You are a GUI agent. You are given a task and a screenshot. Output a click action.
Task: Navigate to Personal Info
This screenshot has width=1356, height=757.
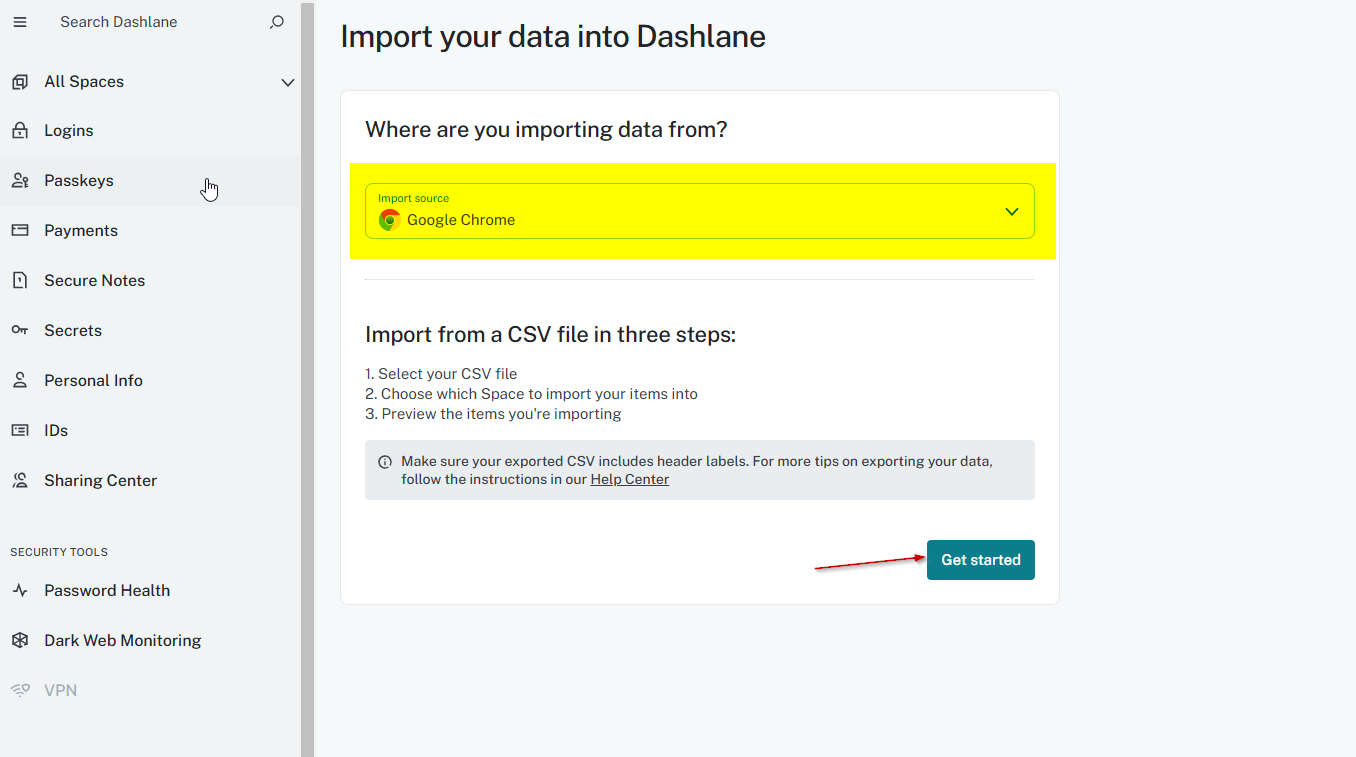[x=150, y=381]
